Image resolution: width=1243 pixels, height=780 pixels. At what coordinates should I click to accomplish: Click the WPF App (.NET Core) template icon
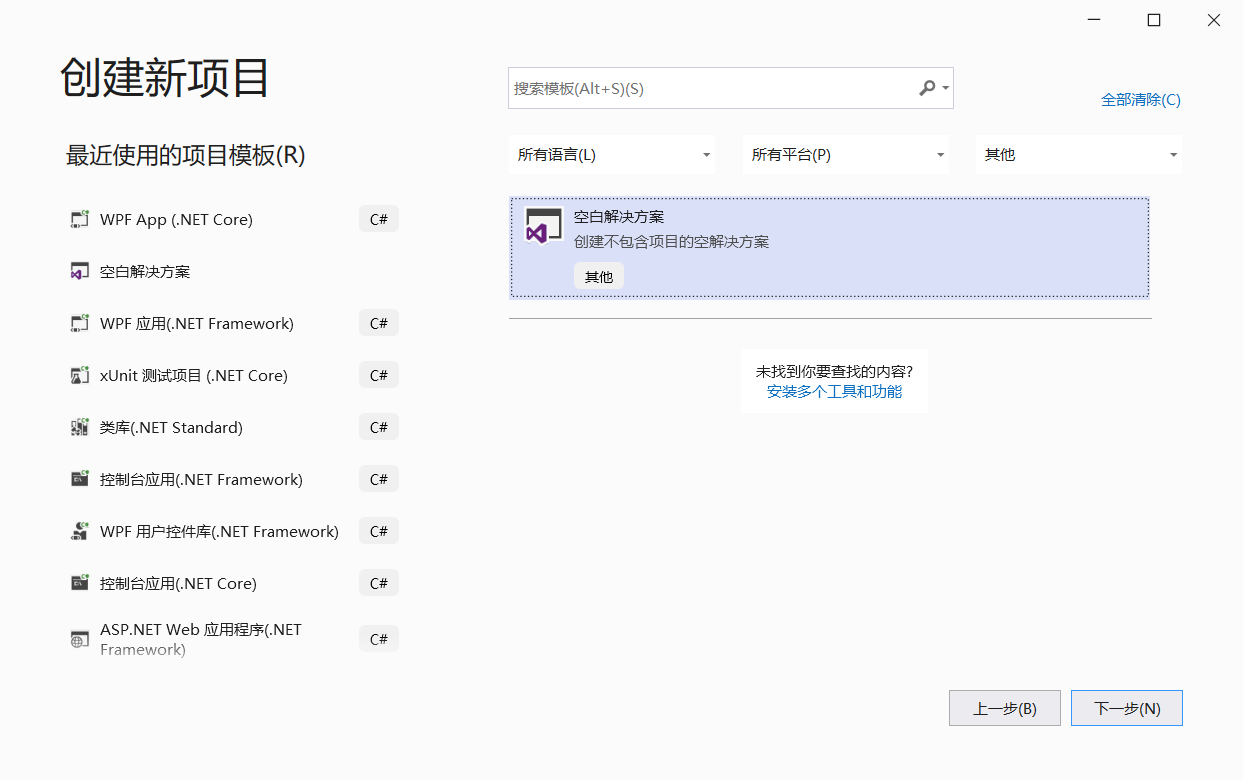[x=80, y=219]
